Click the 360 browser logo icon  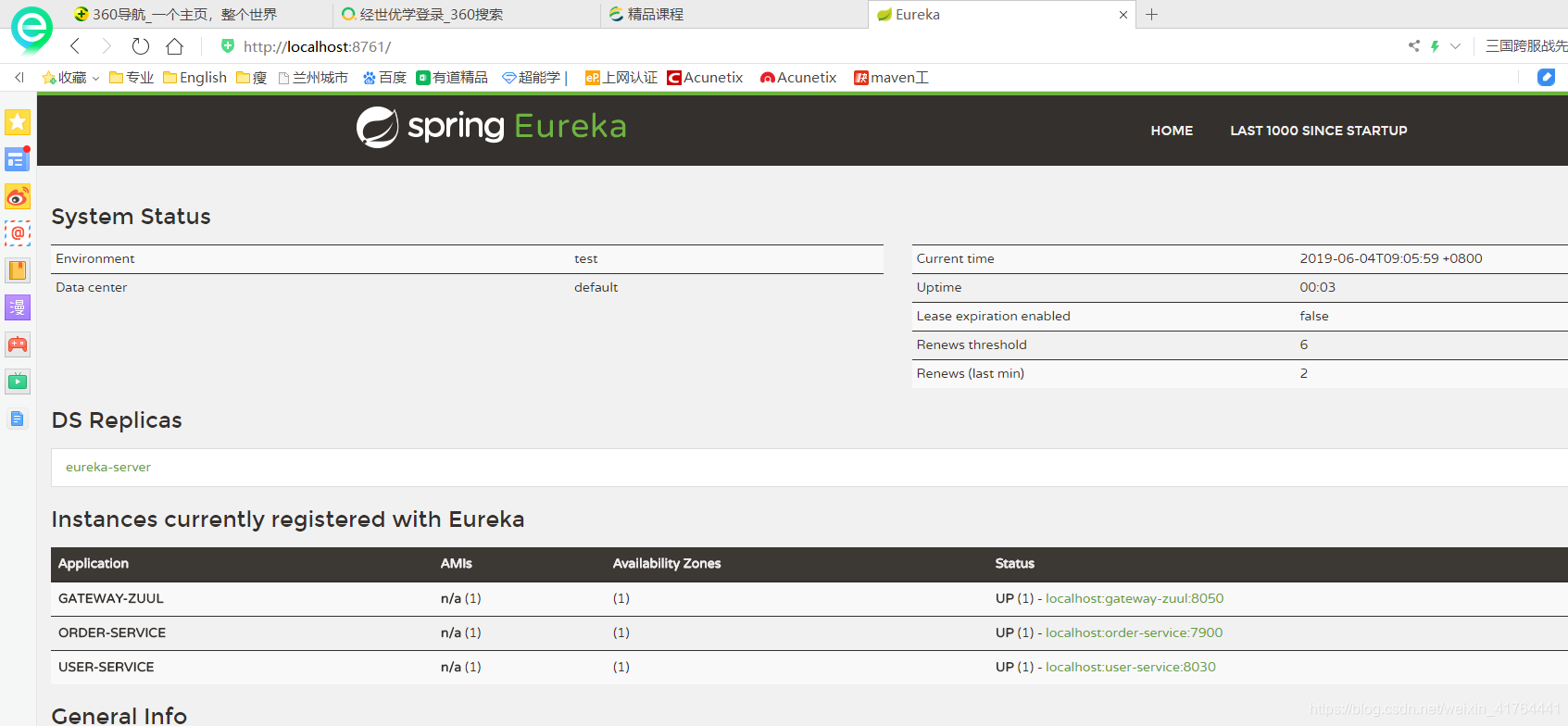31,29
